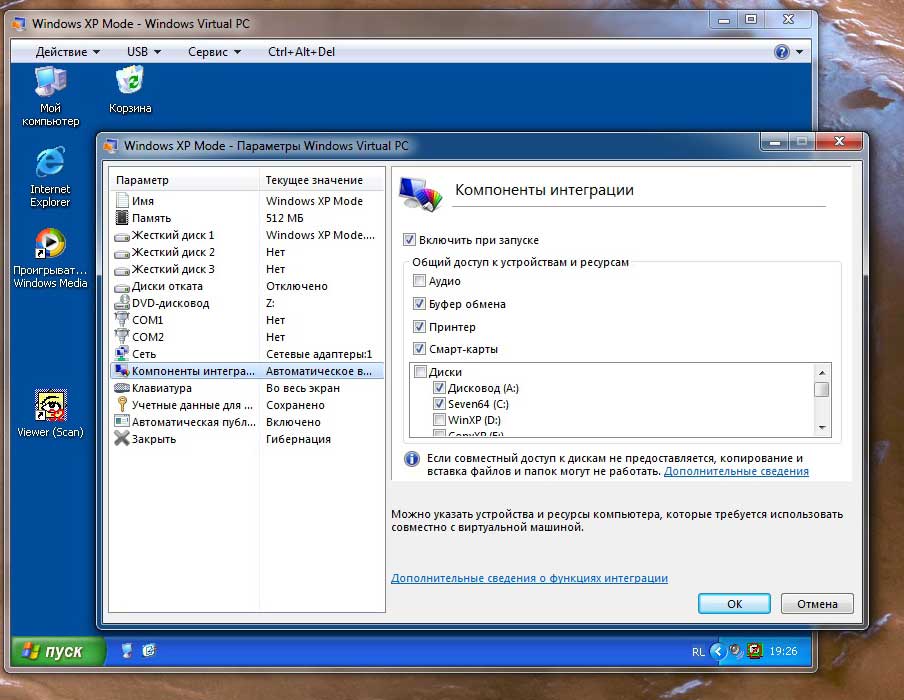Uncheck the Seven64 (C:) drive checkbox
This screenshot has height=700, width=904.
439,404
